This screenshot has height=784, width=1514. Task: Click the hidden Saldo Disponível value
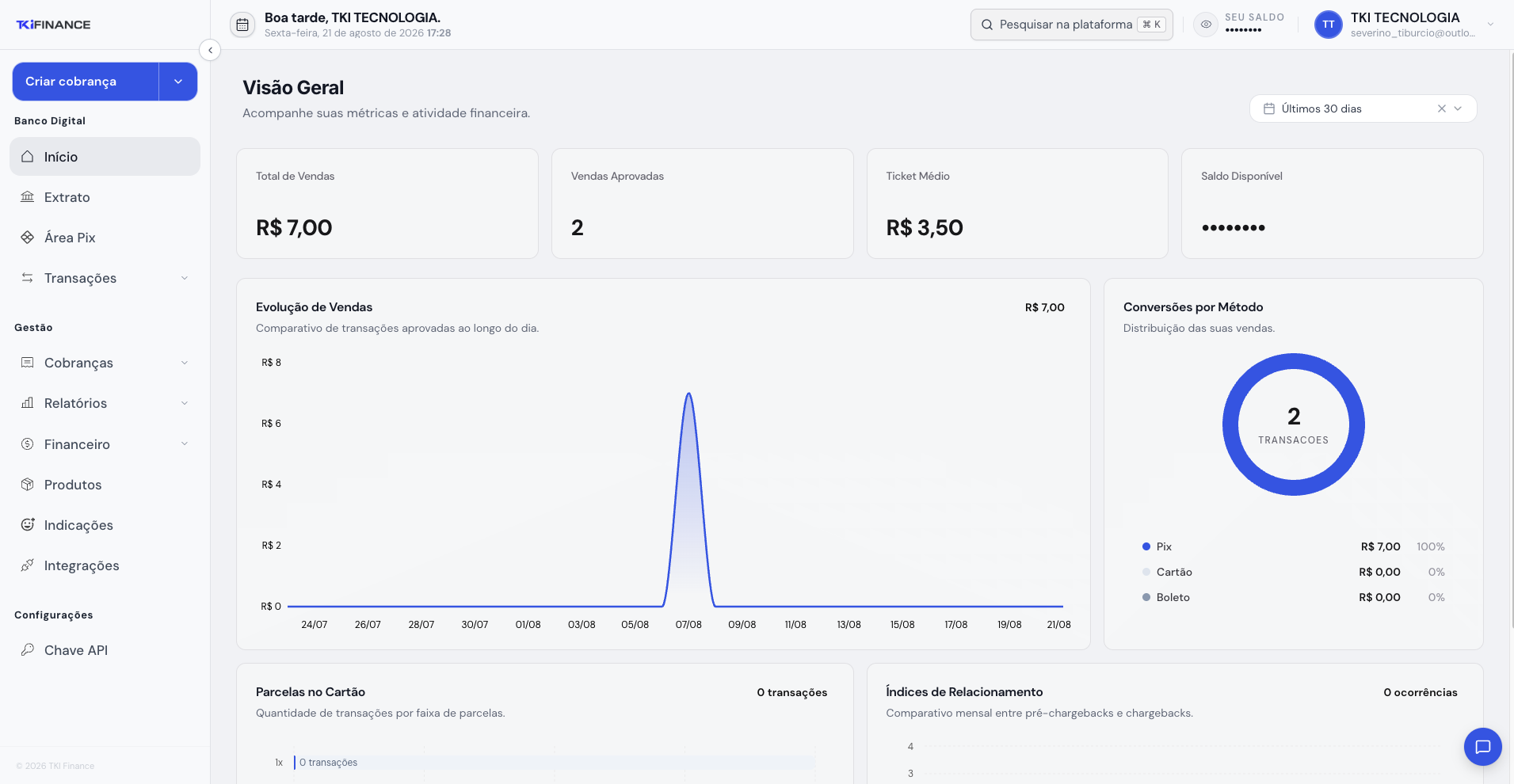1234,228
